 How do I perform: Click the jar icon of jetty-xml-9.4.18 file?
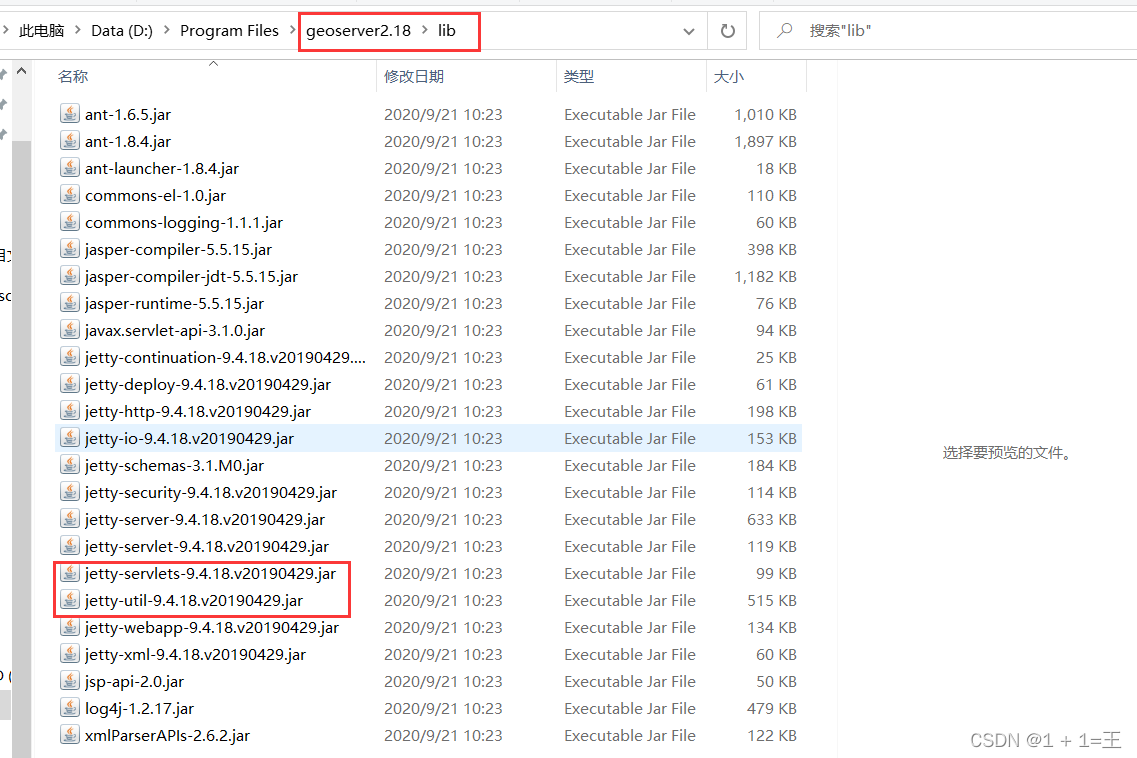(x=70, y=654)
